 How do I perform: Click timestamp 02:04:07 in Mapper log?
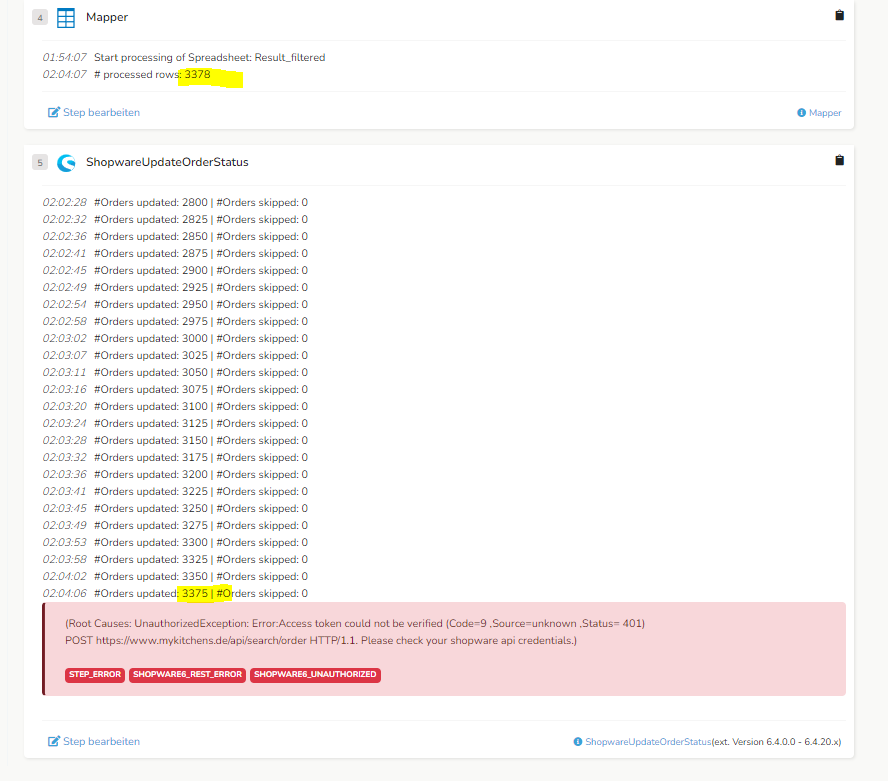(65, 74)
